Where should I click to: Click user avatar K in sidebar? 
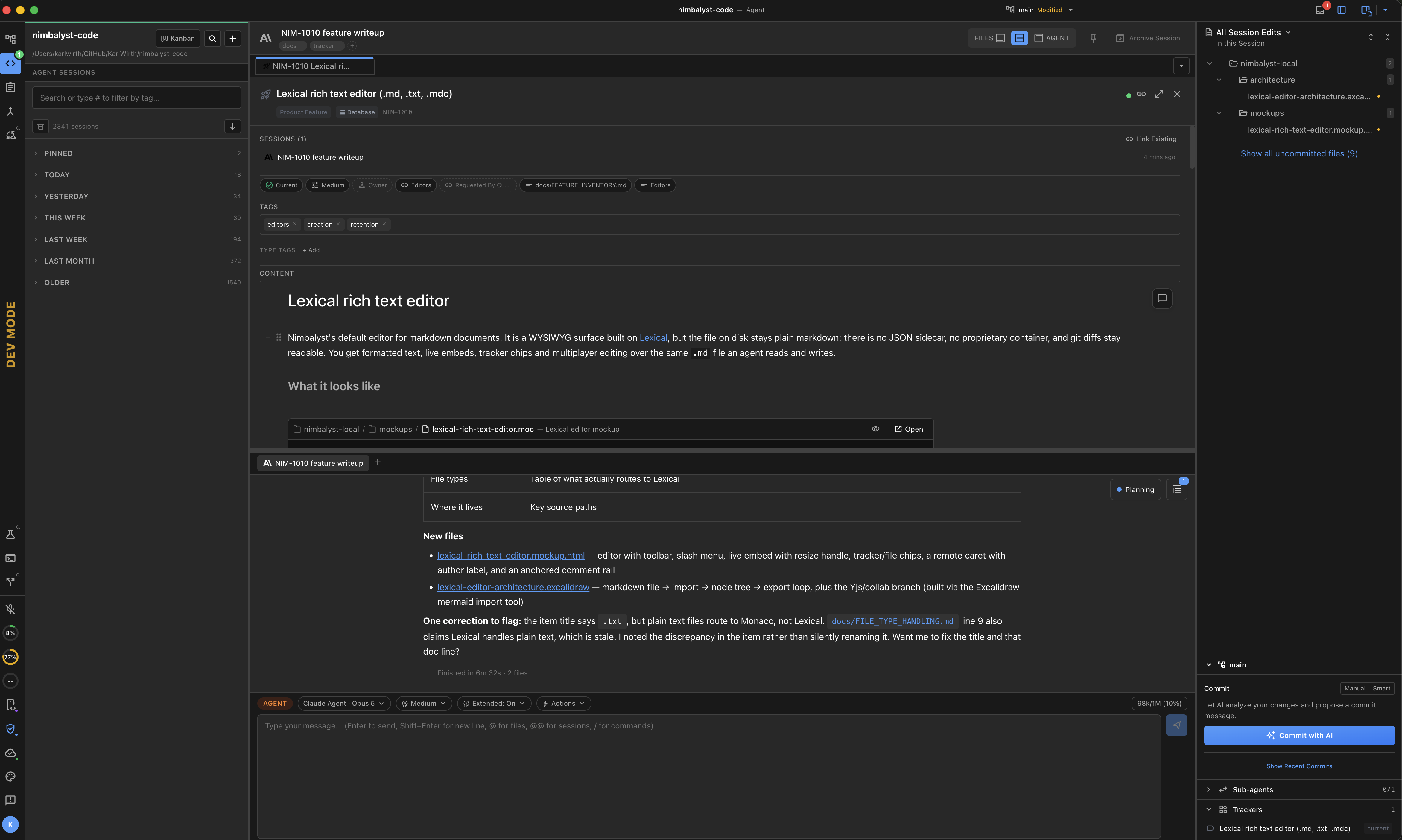10,824
